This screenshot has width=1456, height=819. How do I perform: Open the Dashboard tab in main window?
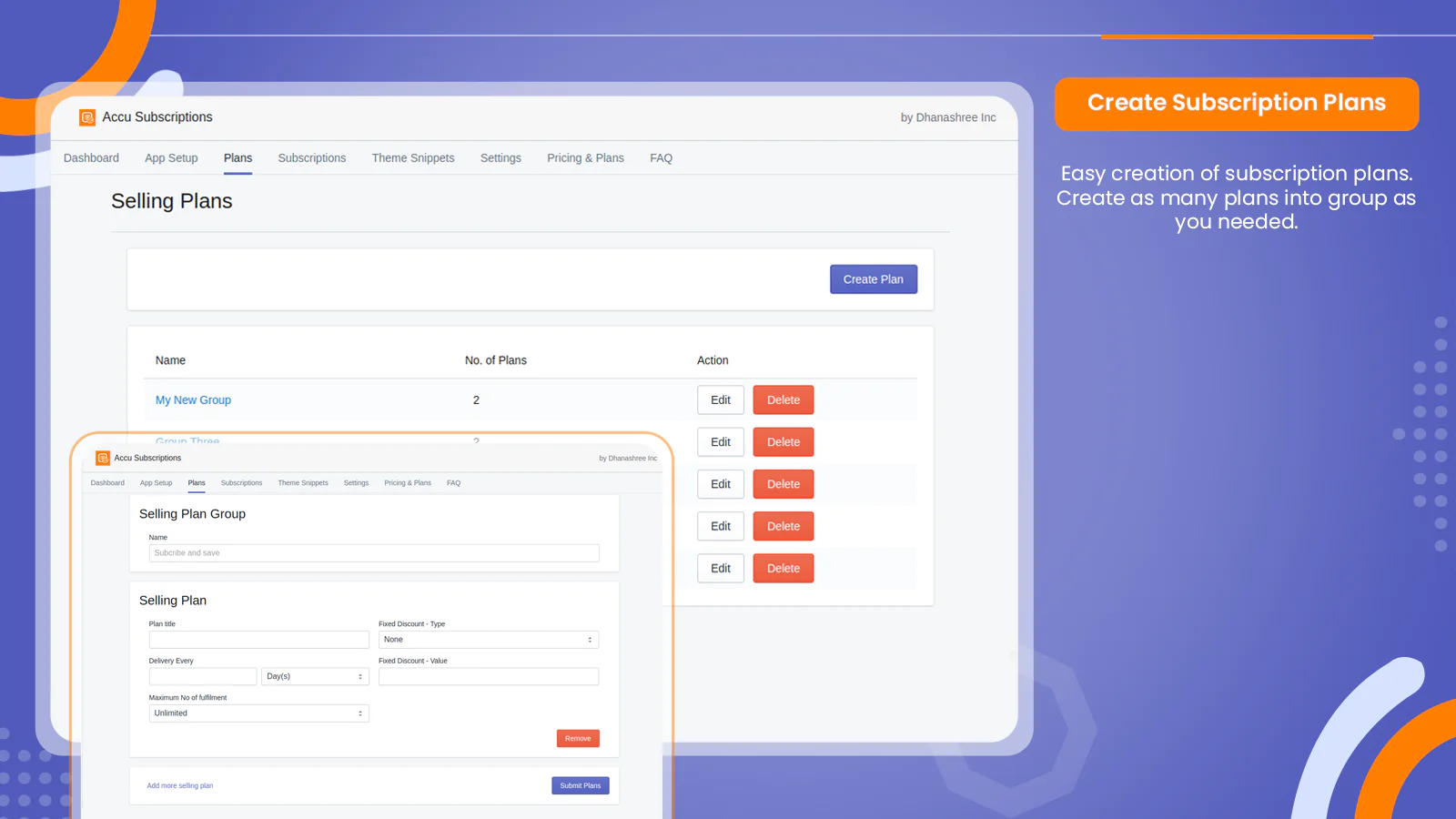click(x=91, y=158)
